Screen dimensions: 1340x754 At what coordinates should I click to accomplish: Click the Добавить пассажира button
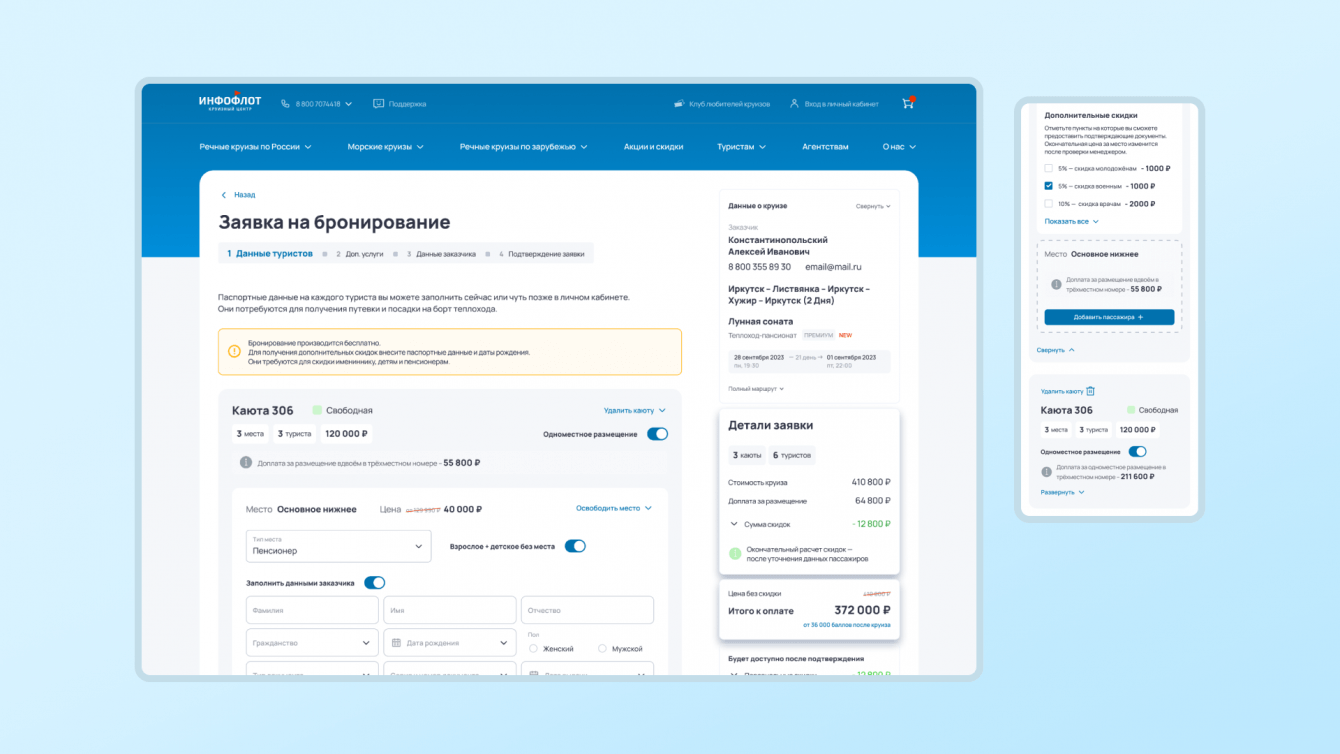[x=1109, y=317]
